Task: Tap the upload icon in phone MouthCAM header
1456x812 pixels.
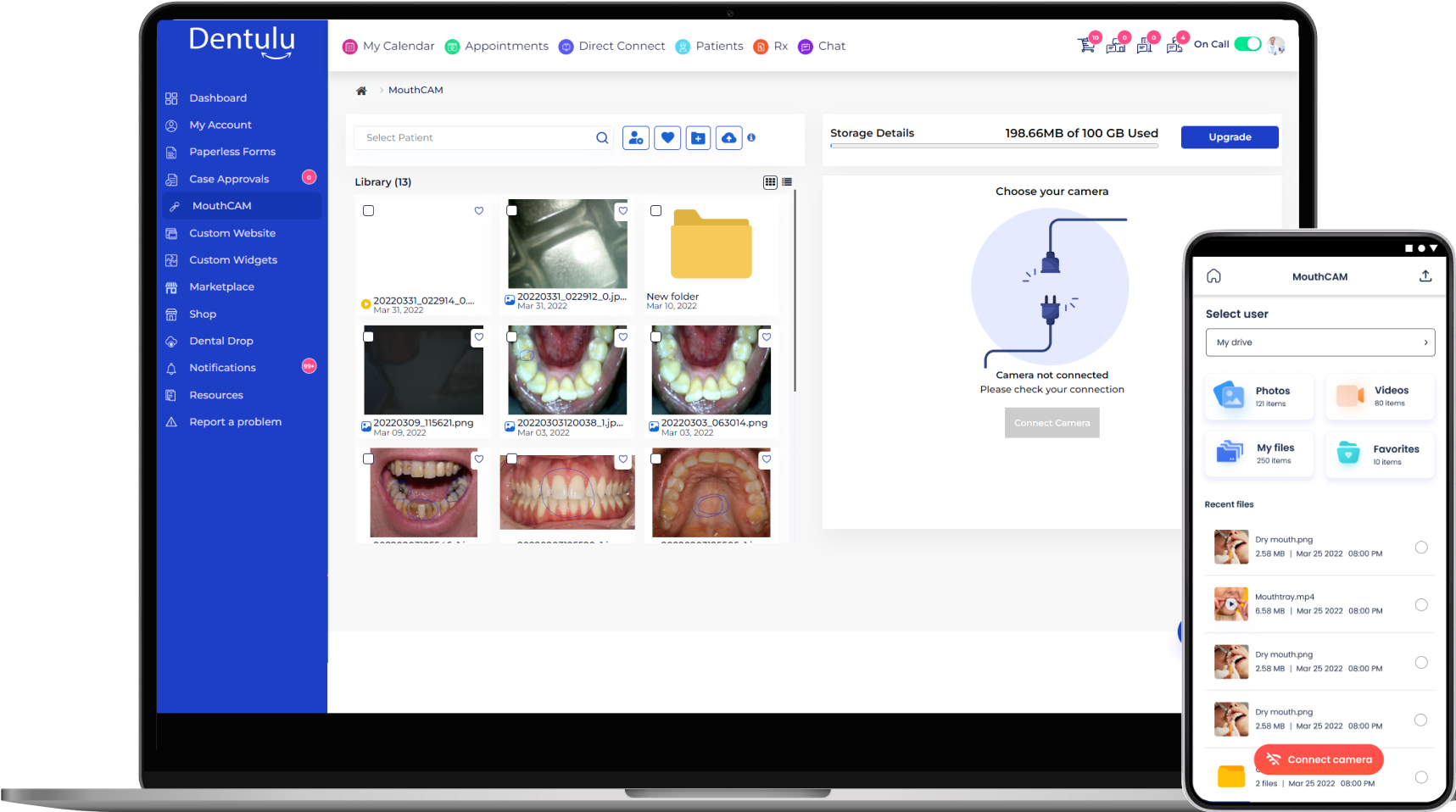Action: click(x=1425, y=276)
